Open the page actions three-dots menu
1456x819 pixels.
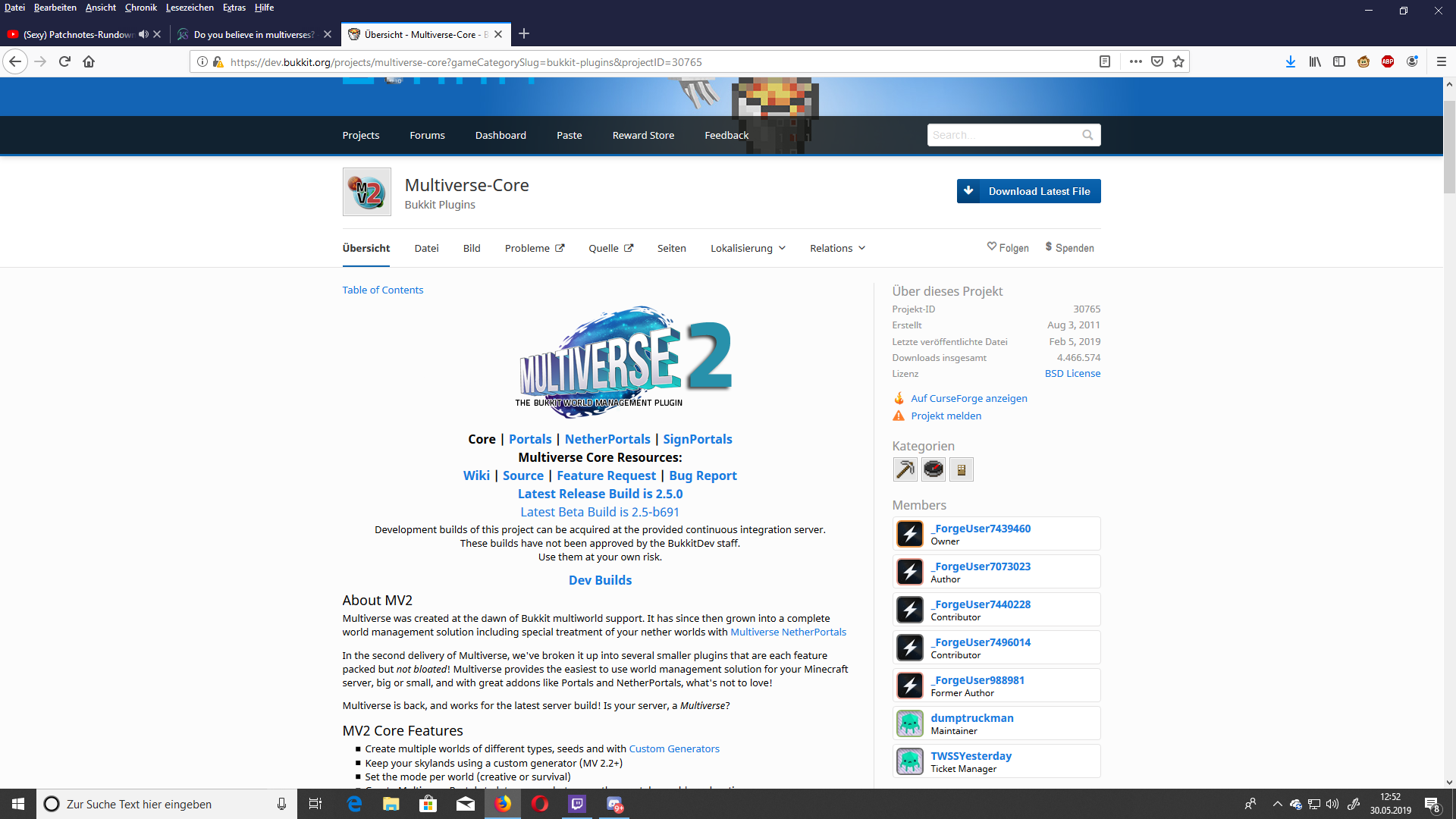(1135, 61)
